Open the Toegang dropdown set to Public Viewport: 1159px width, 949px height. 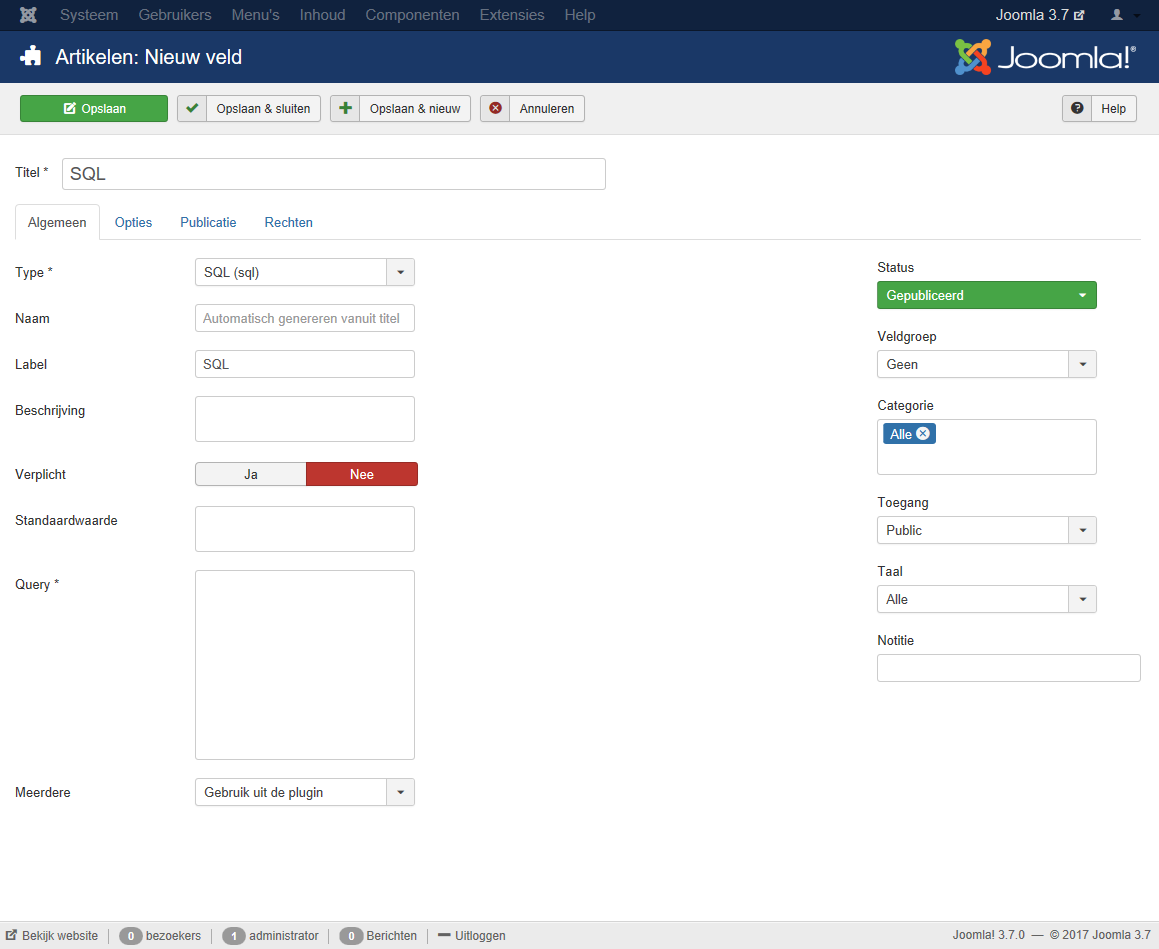tap(986, 530)
